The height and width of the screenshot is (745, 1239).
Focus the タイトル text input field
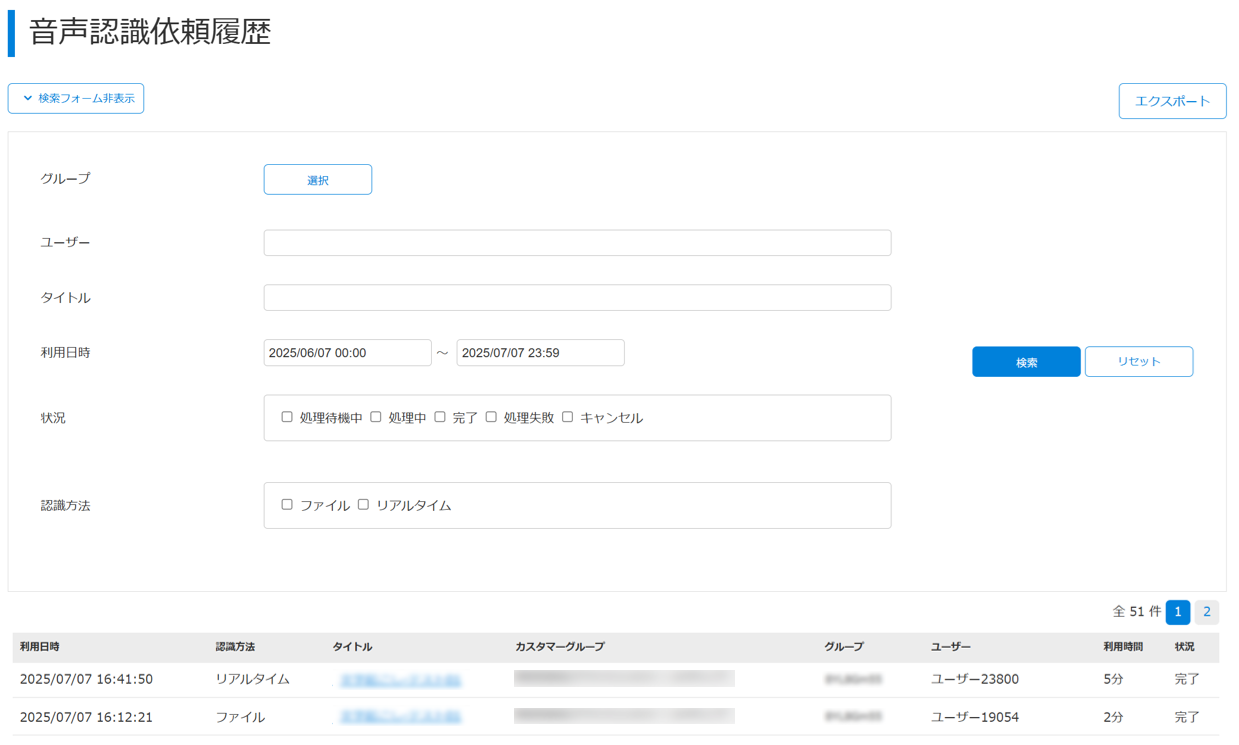577,298
